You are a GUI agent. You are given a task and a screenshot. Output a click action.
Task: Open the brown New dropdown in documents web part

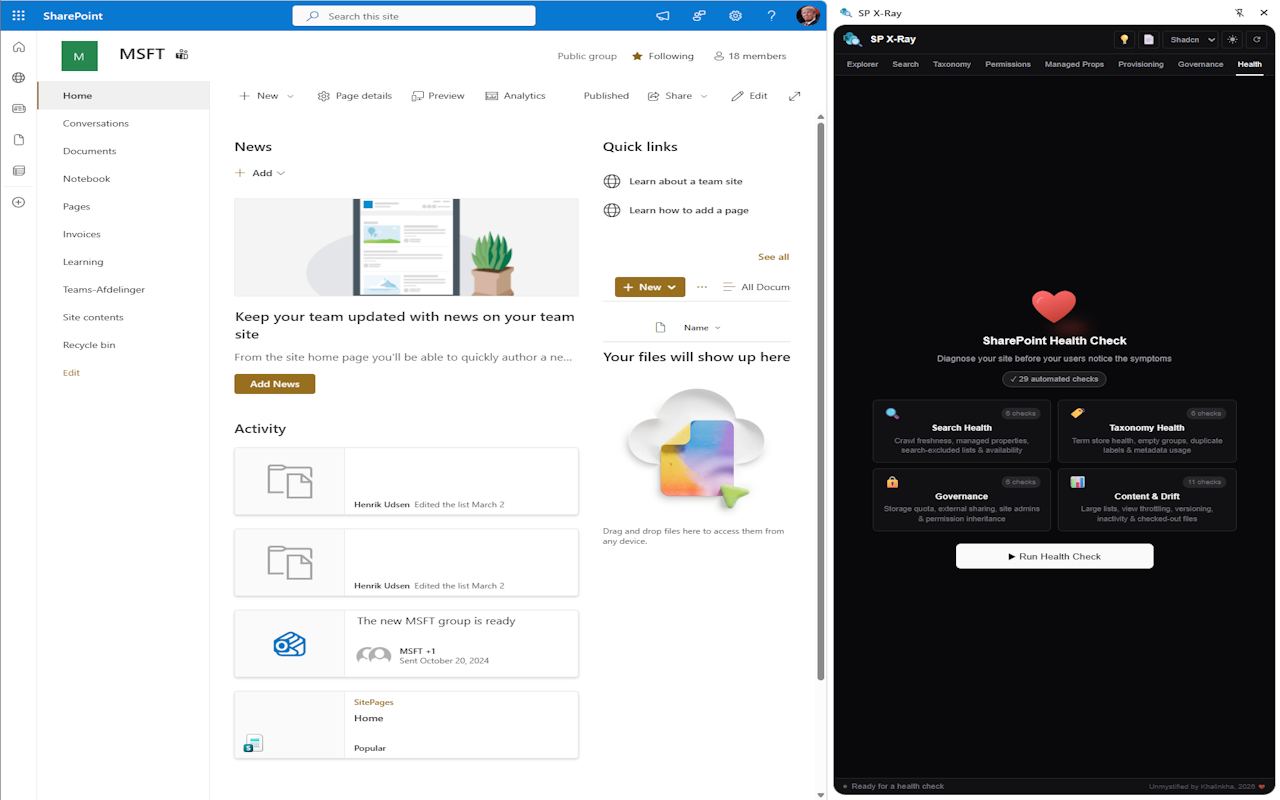coord(650,287)
